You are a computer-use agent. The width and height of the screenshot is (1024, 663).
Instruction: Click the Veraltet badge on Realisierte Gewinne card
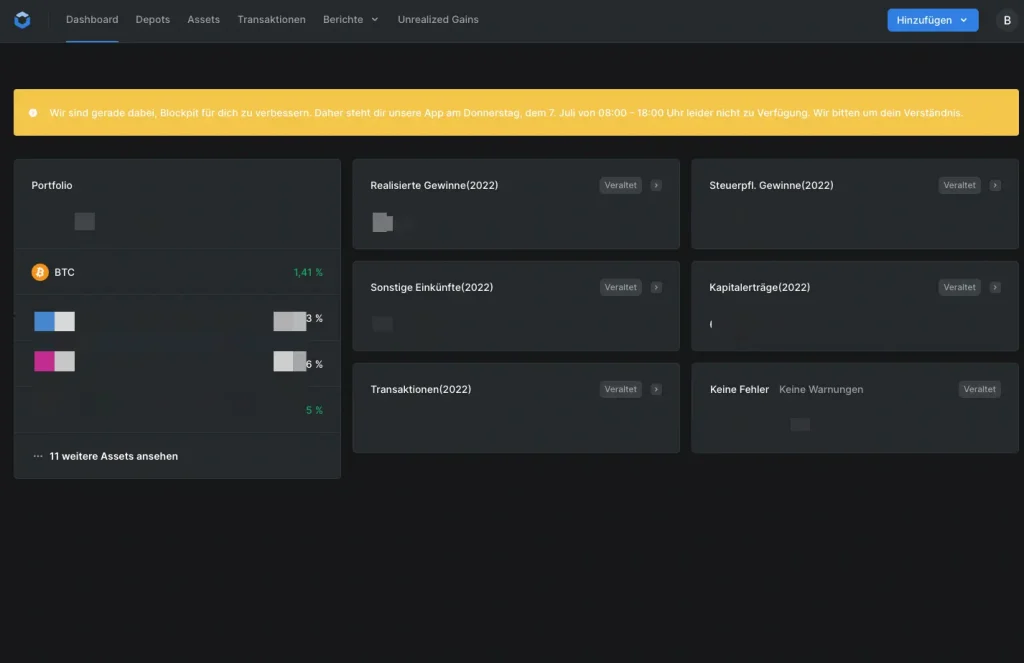620,185
